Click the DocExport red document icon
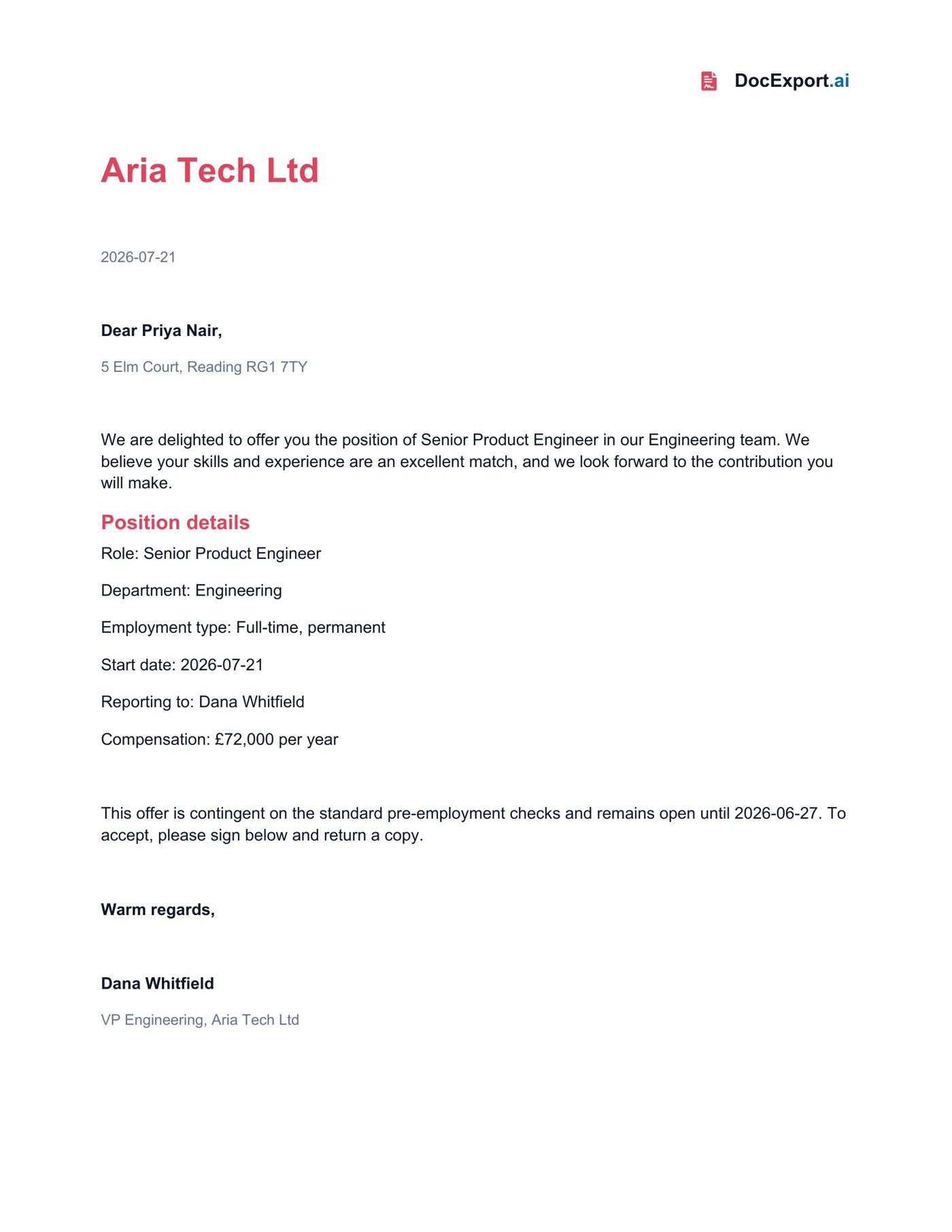Screen dimensions: 952x1232 pos(709,81)
